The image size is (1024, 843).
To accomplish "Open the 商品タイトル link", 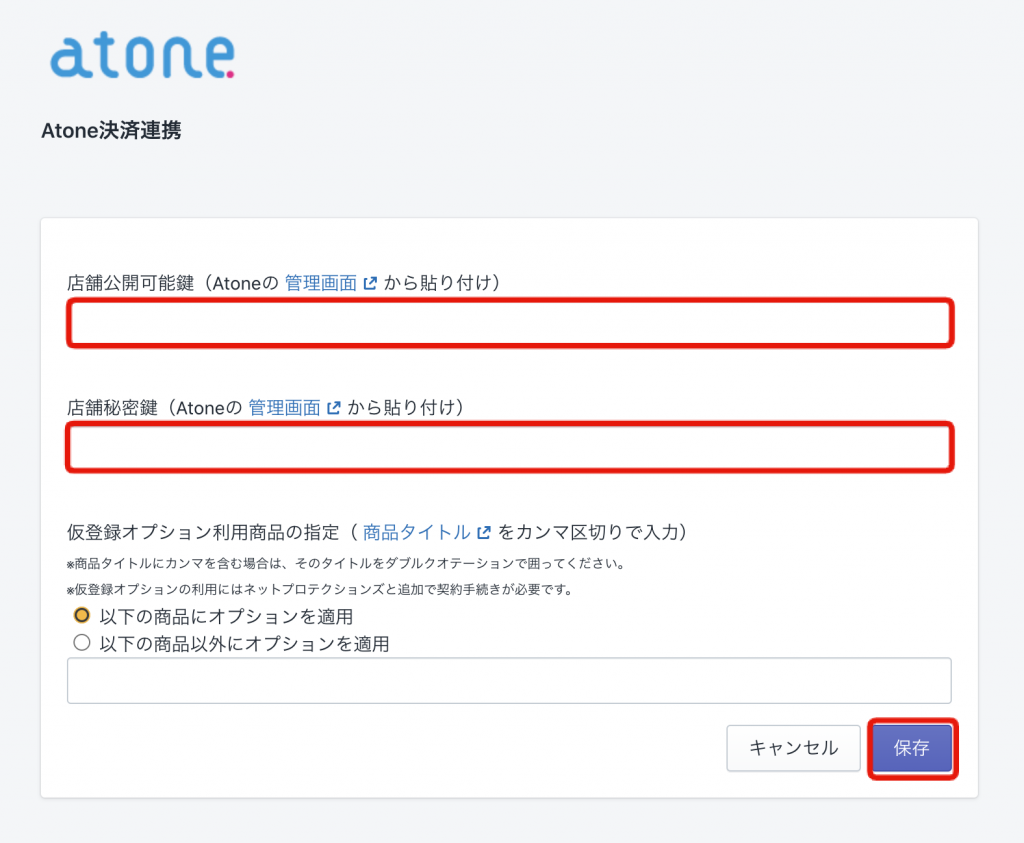I will click(417, 532).
